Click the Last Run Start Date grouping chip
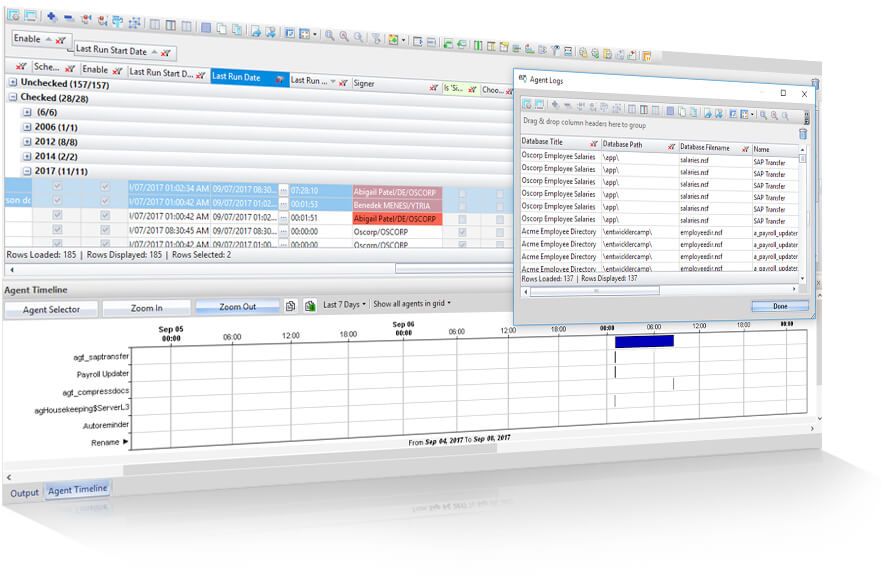The image size is (881, 580). [x=123, y=51]
